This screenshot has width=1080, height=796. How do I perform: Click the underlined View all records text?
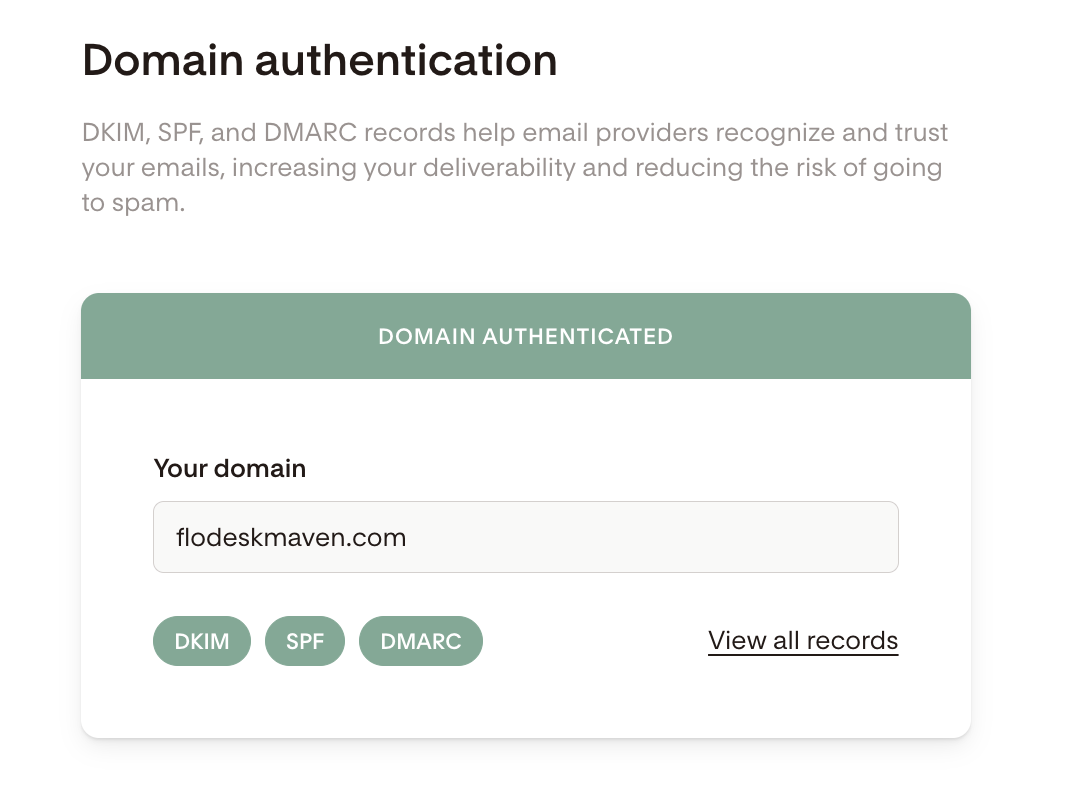803,640
